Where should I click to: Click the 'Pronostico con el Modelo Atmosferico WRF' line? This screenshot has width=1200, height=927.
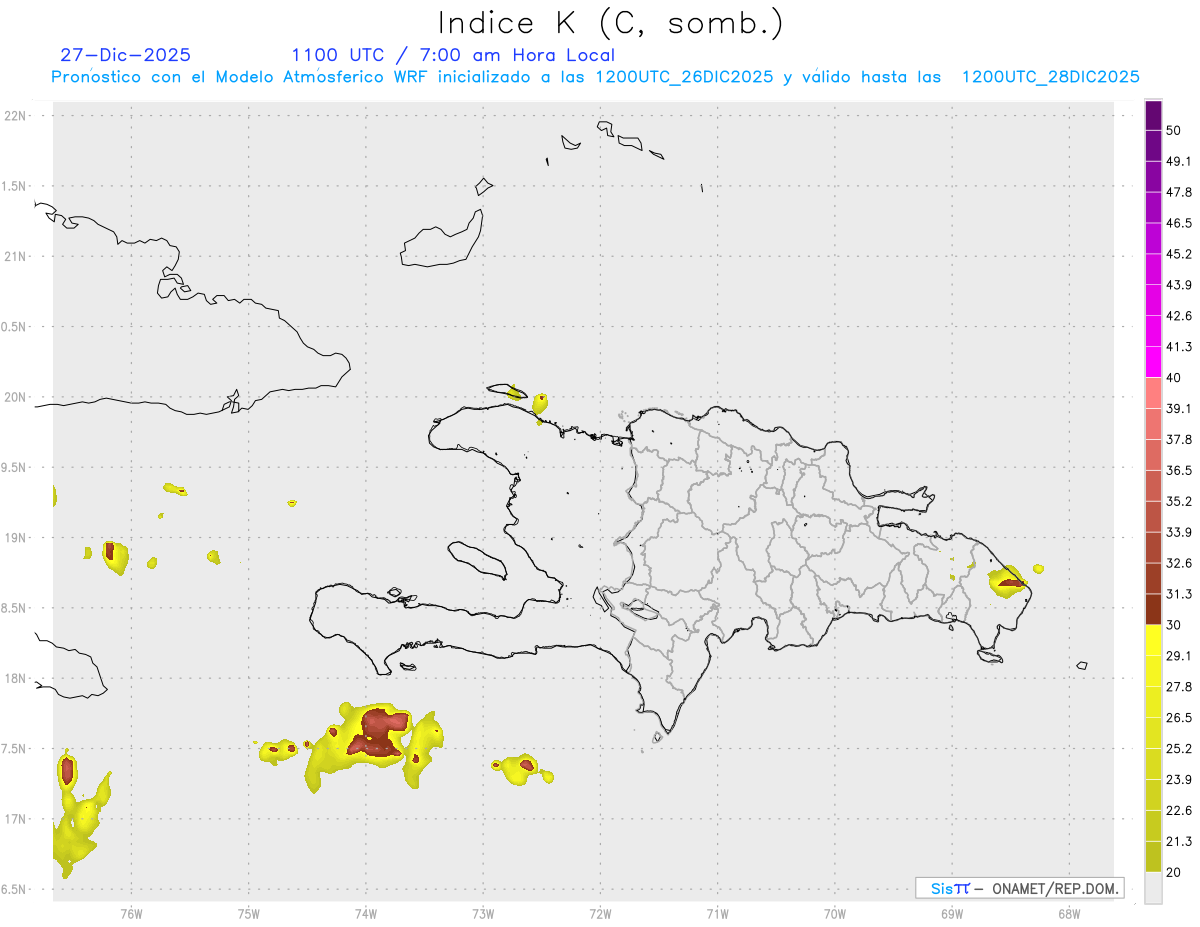(x=595, y=77)
